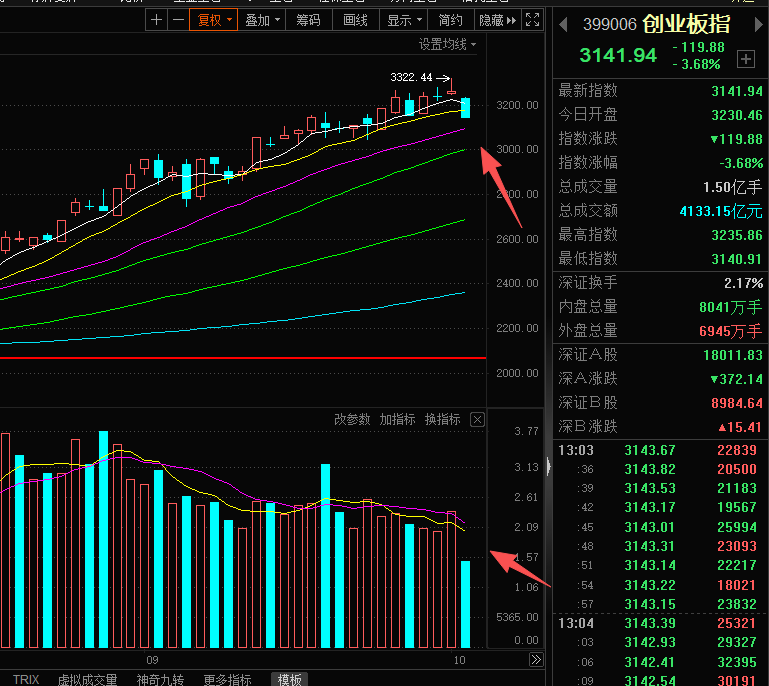This screenshot has width=769, height=686.
Task: Go to previous index with left arrow
Action: click(x=563, y=25)
